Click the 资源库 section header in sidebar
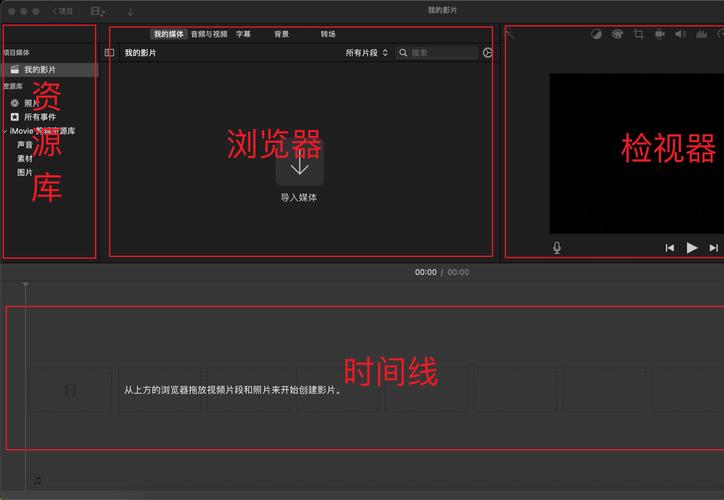Viewport: 724px width, 500px height. pos(12,86)
